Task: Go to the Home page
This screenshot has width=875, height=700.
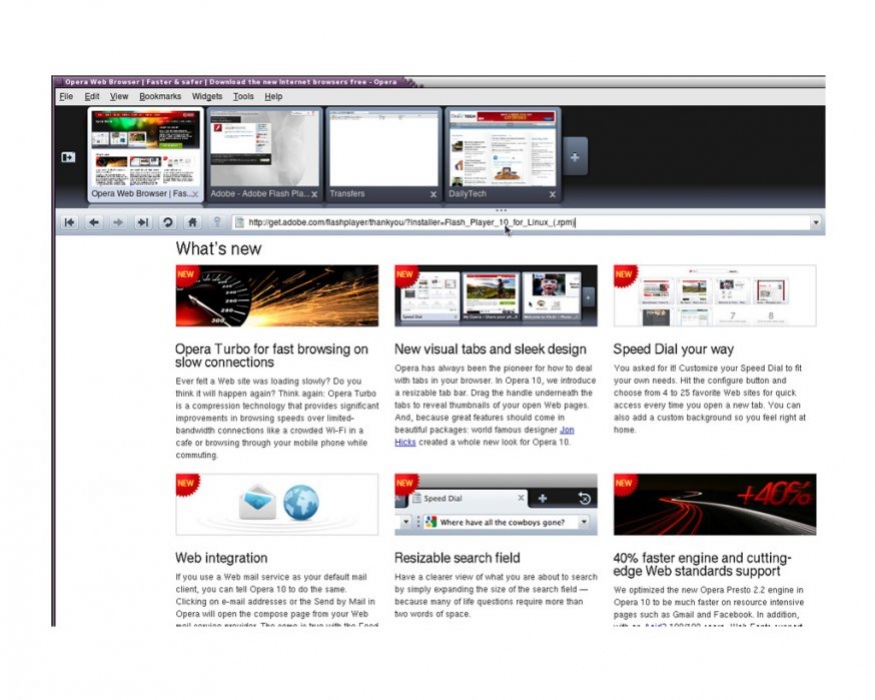Action: point(192,223)
